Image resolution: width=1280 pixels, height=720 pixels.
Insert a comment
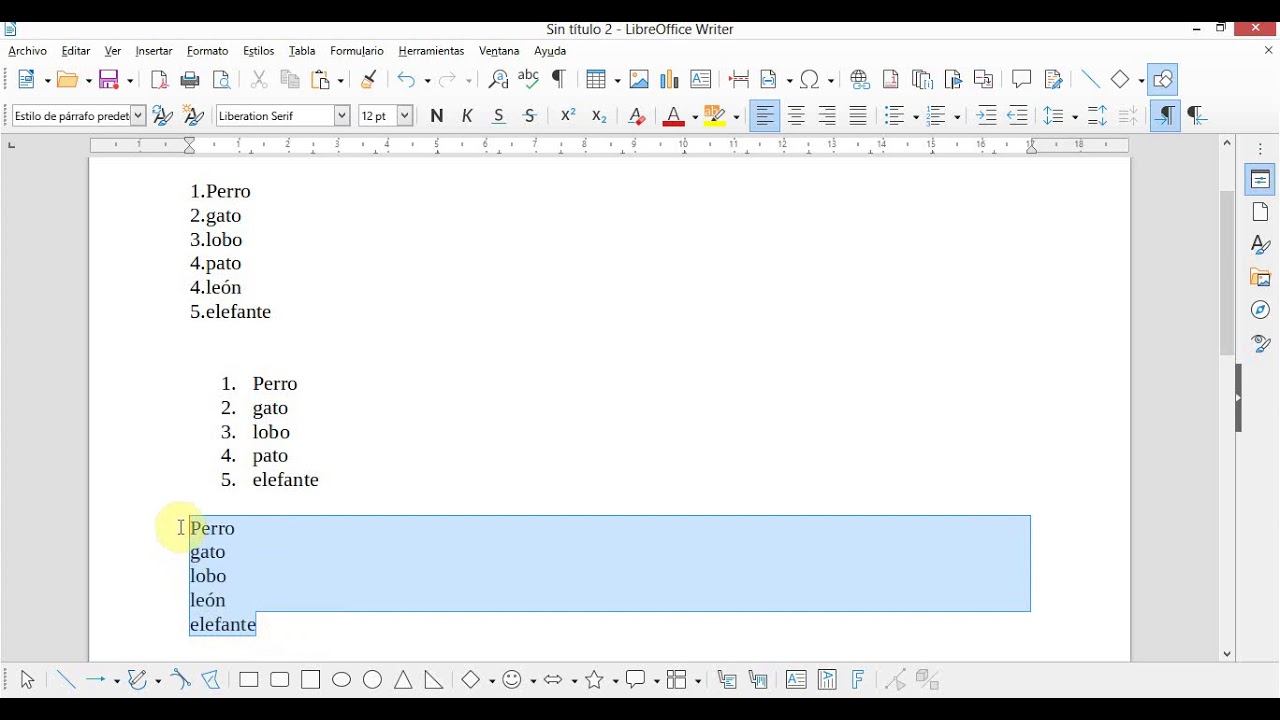click(1021, 80)
